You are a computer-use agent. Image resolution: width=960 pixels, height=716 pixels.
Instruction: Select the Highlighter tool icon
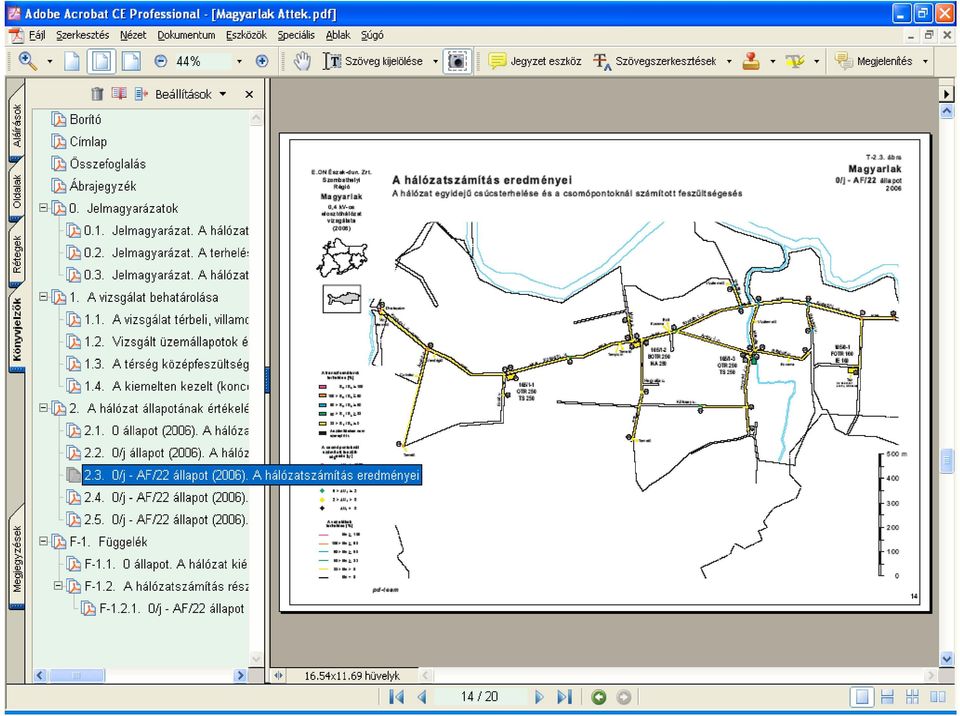click(795, 61)
